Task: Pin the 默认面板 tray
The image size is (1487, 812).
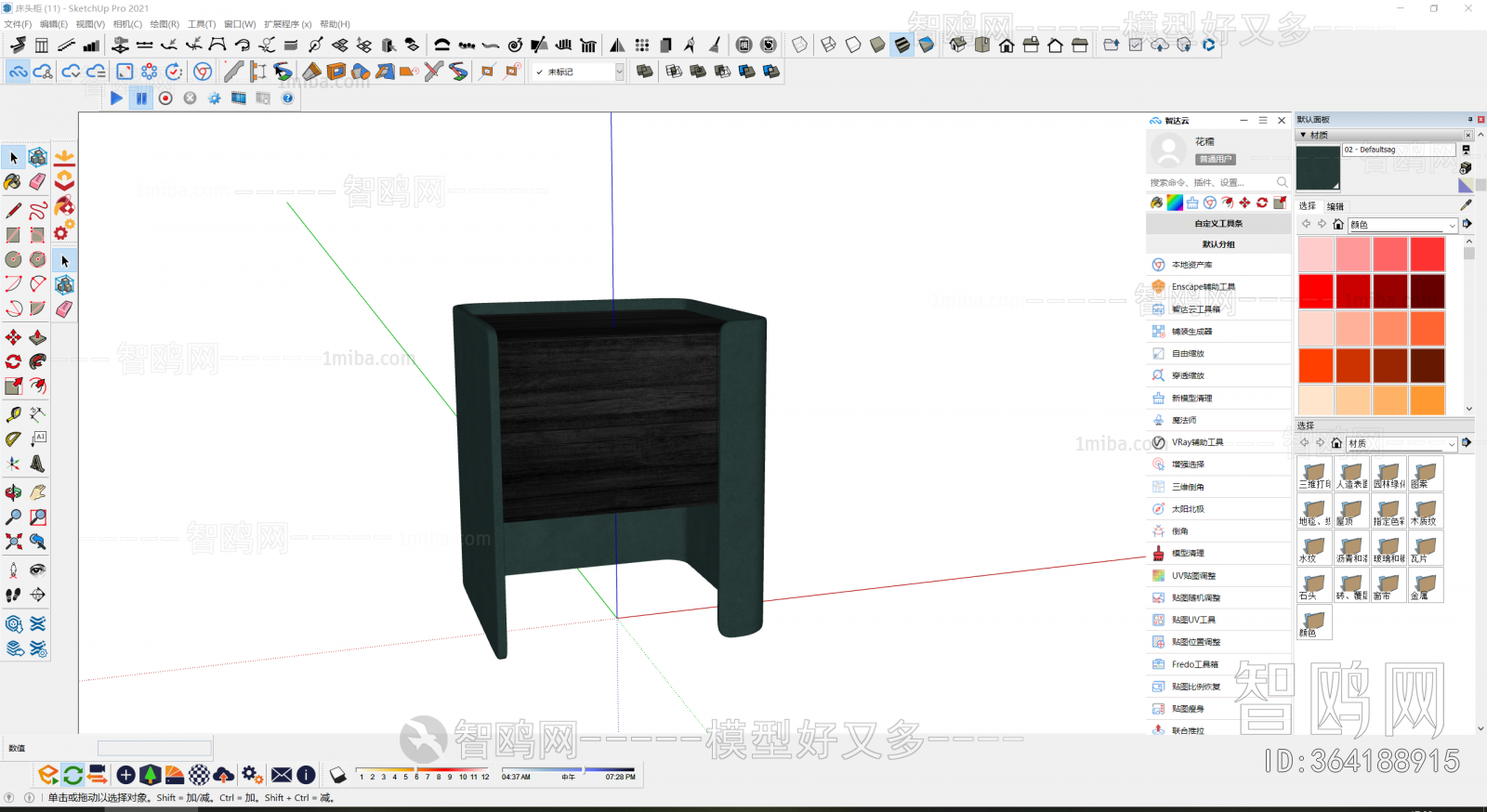Action: tap(1470, 120)
